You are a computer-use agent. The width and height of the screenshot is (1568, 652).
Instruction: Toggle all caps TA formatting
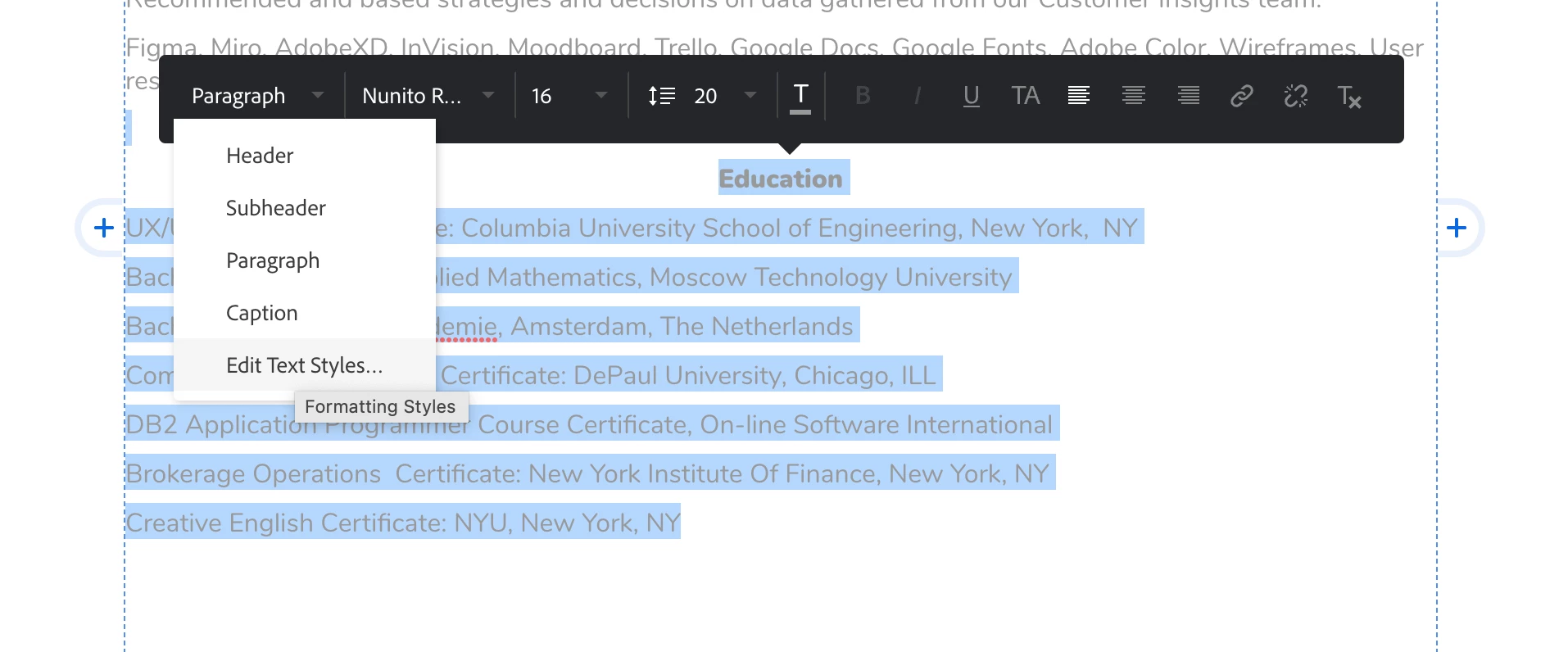point(1025,97)
